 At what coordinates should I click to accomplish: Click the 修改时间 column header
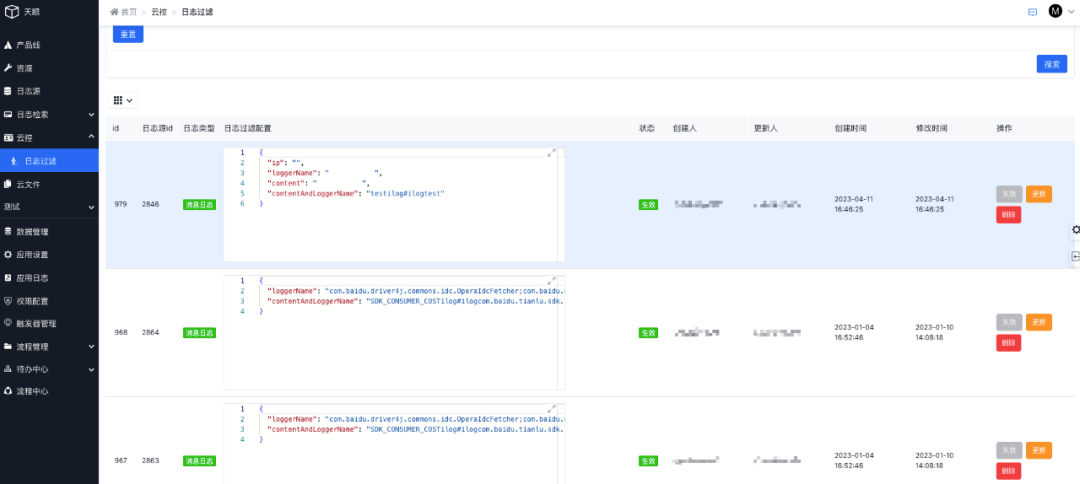[931, 129]
